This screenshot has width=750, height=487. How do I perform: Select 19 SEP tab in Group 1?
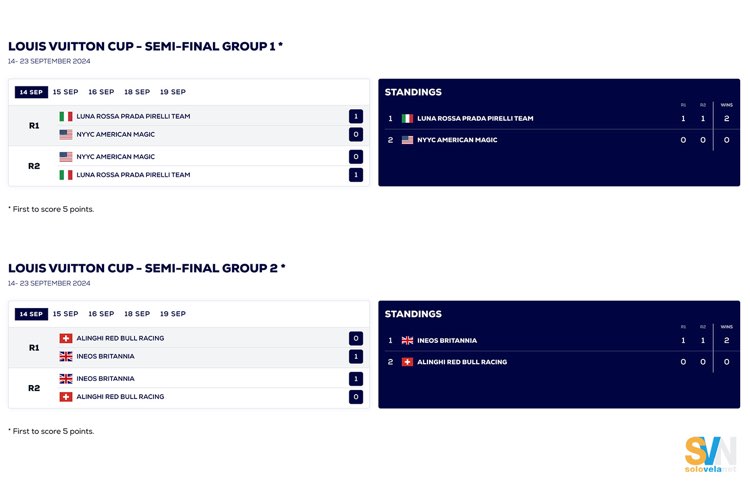tap(172, 92)
